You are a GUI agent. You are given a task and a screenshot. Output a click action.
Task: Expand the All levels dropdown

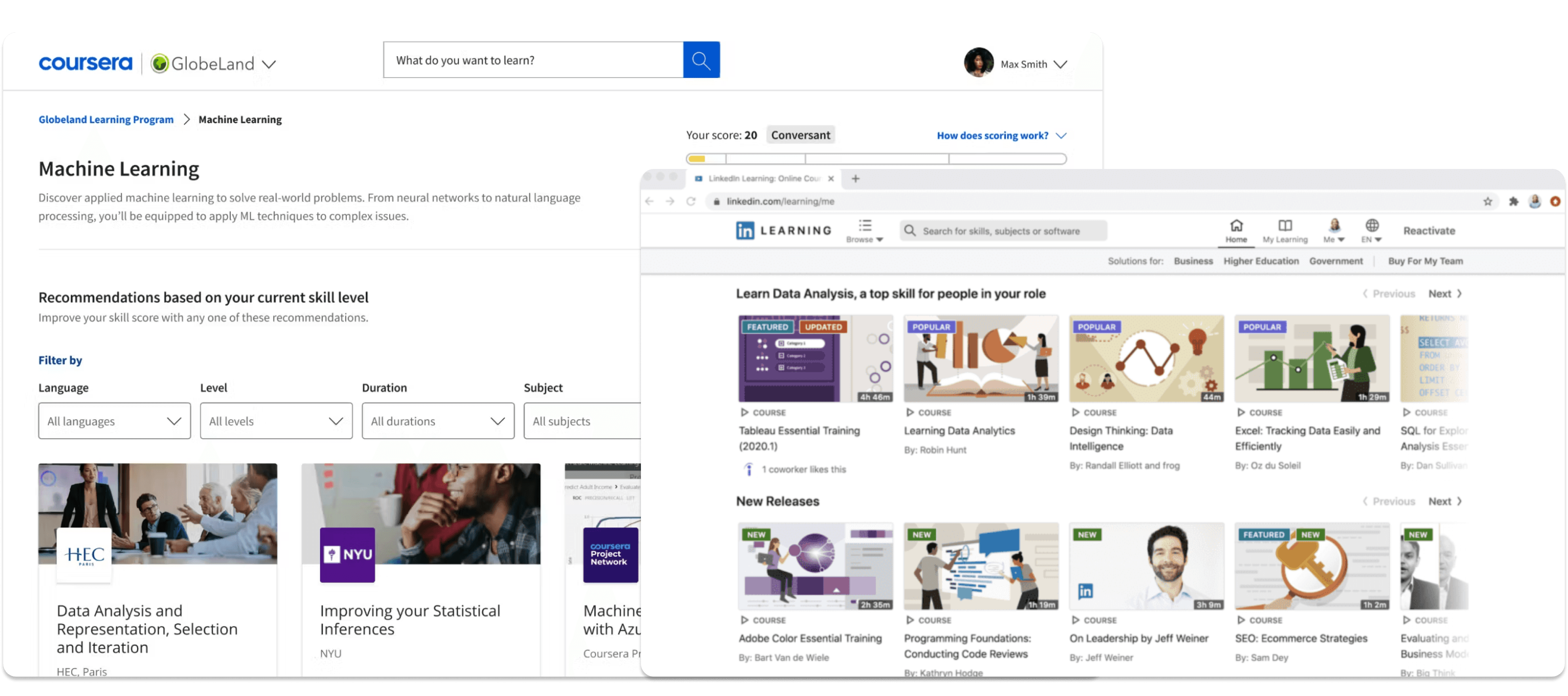tap(276, 421)
